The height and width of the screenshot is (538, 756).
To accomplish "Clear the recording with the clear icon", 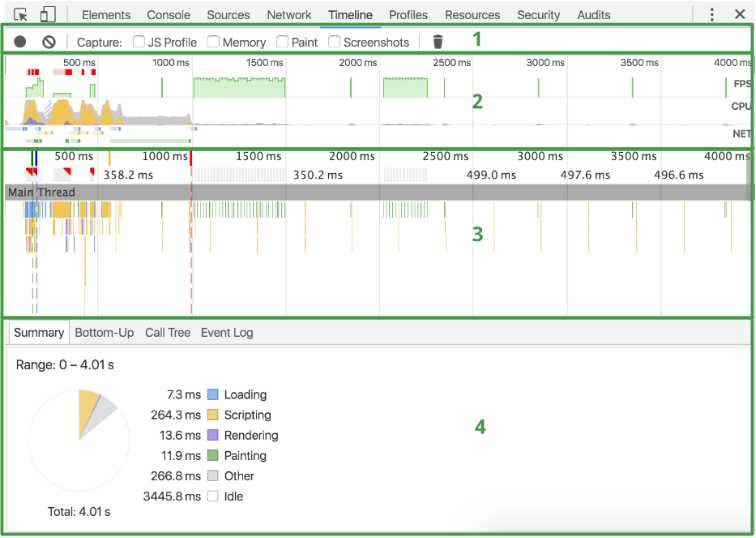I will [49, 42].
